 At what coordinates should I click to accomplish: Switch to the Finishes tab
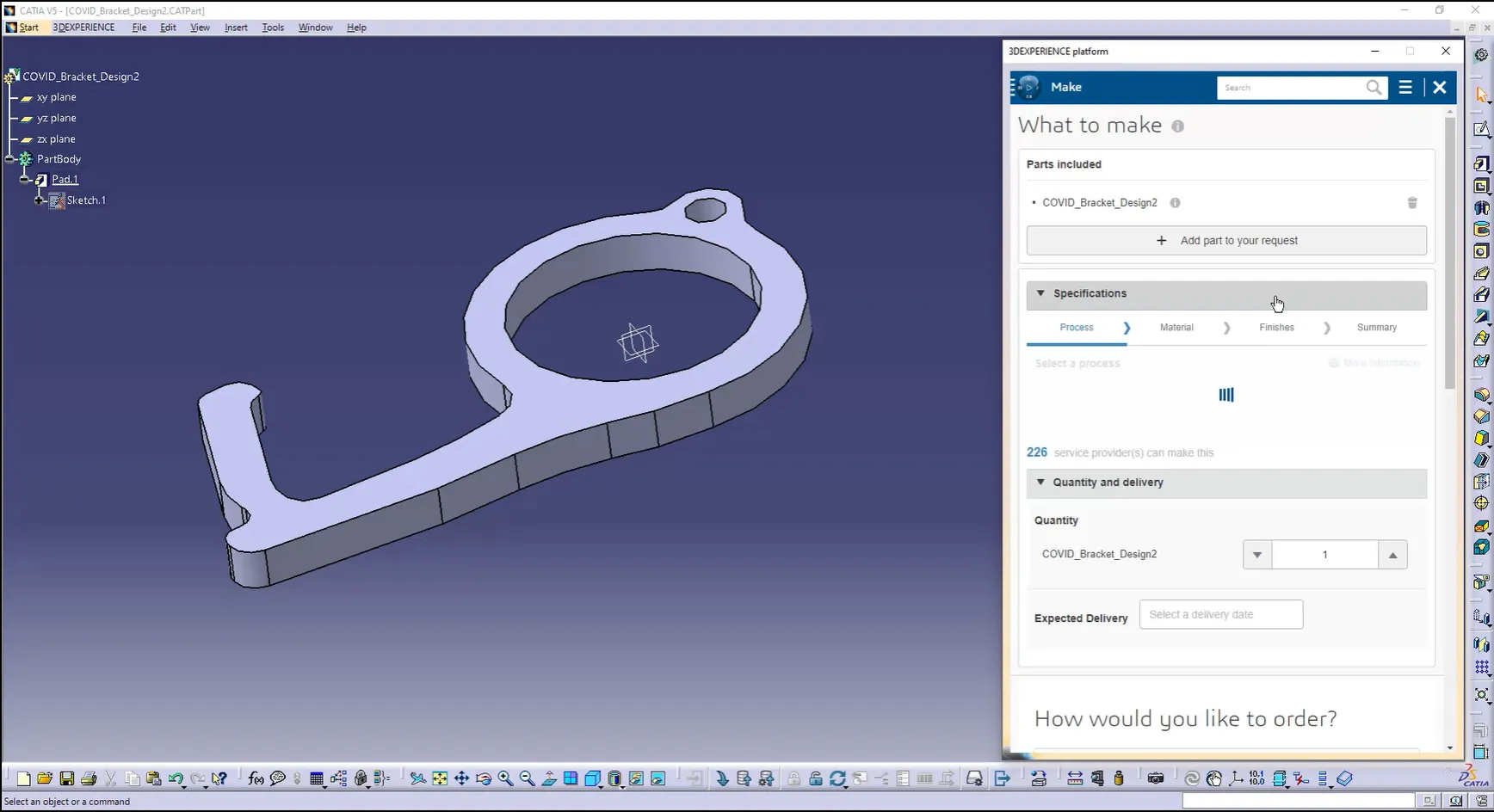(1276, 328)
